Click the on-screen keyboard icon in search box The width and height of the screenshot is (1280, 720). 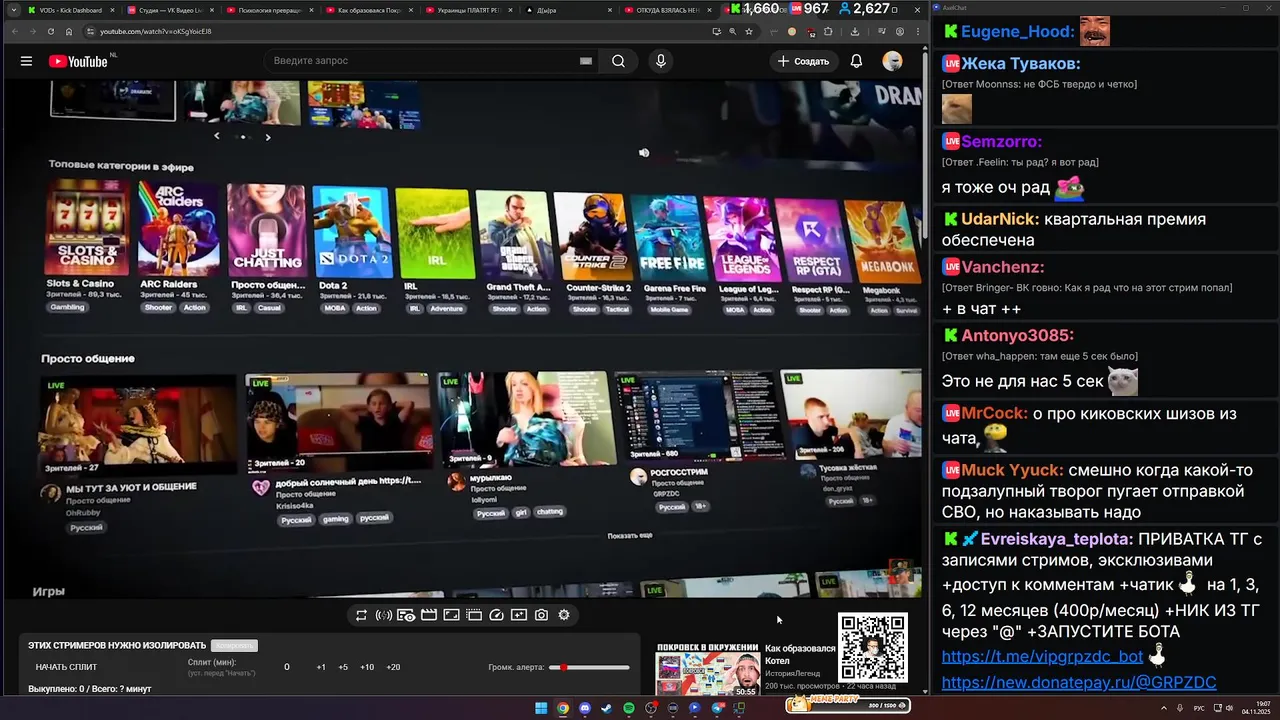tap(586, 61)
